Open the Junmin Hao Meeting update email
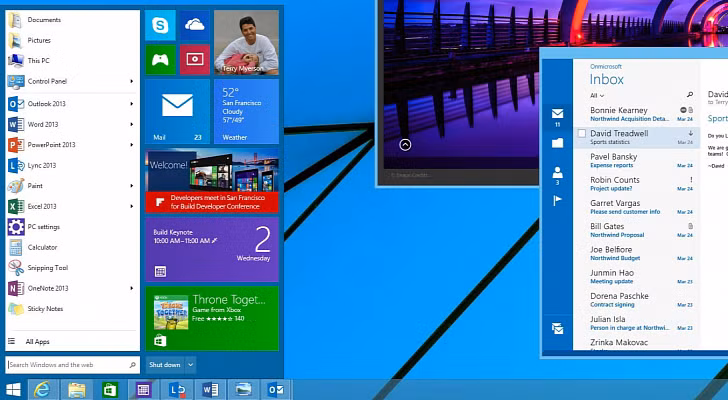 pos(637,277)
